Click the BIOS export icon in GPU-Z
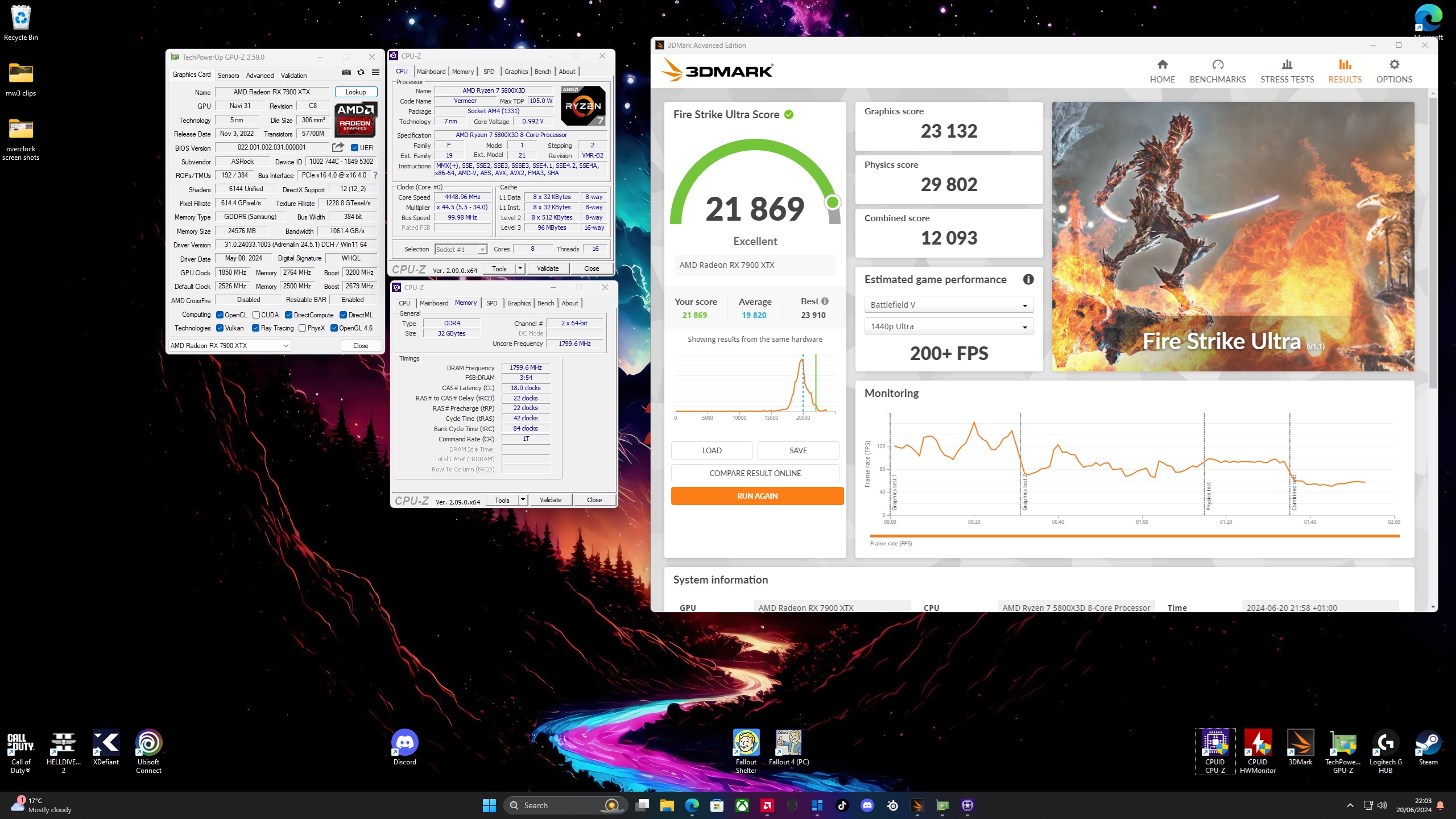Viewport: 1456px width, 819px height. [338, 147]
